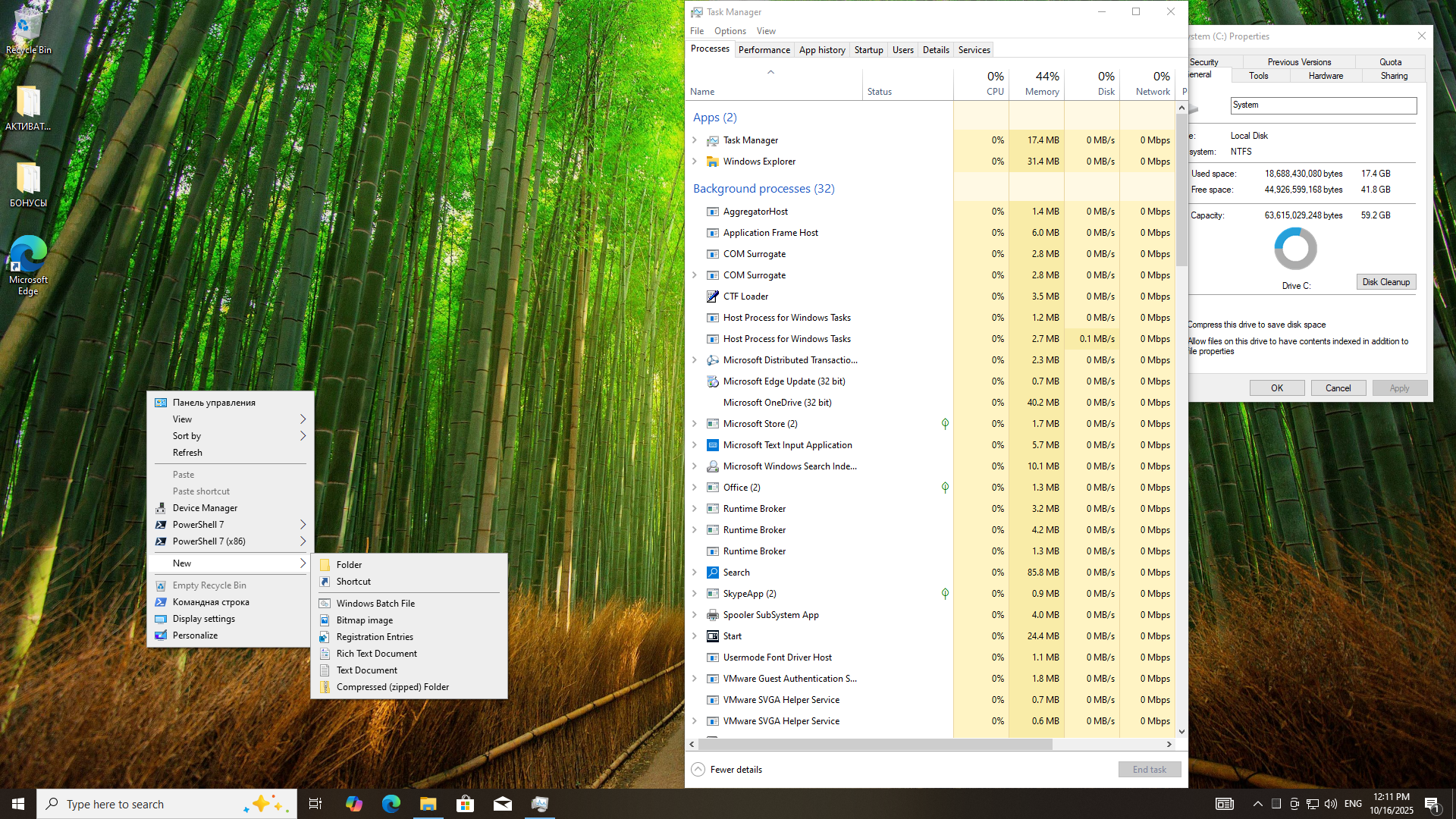Viewport: 1456px width, 819px height.
Task: Click the volume icon in system tray
Action: pos(1331,804)
